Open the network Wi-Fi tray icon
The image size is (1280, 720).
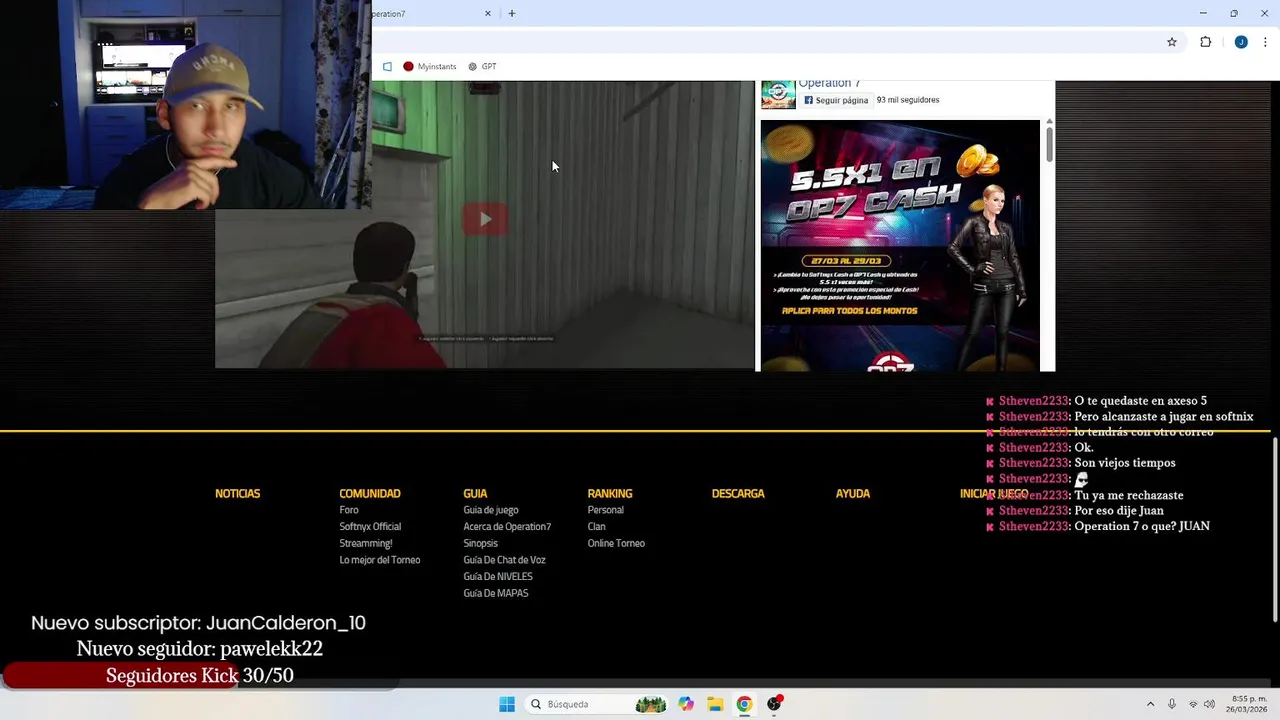click(x=1193, y=704)
